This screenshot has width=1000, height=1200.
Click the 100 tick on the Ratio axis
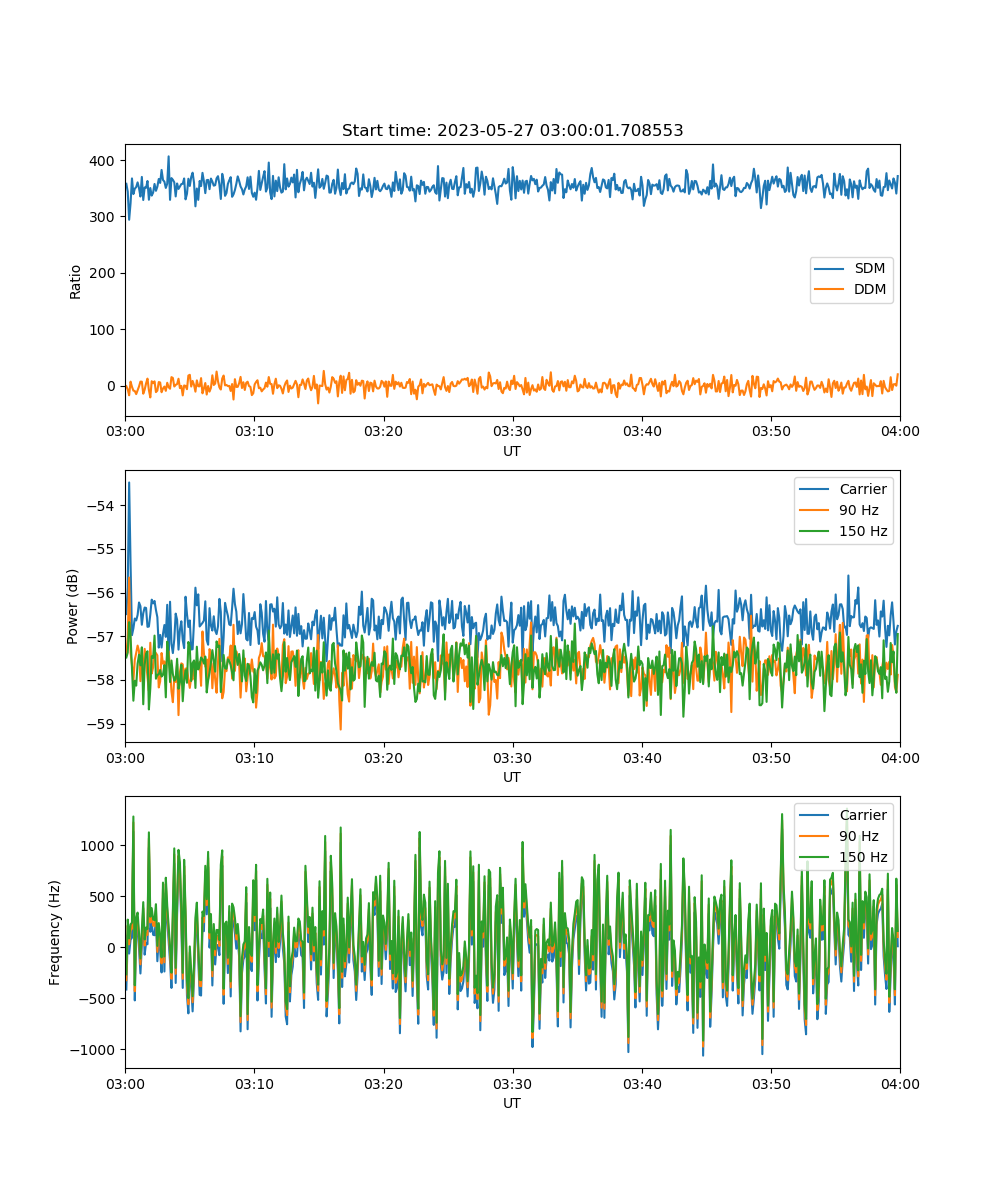pyautogui.click(x=104, y=330)
